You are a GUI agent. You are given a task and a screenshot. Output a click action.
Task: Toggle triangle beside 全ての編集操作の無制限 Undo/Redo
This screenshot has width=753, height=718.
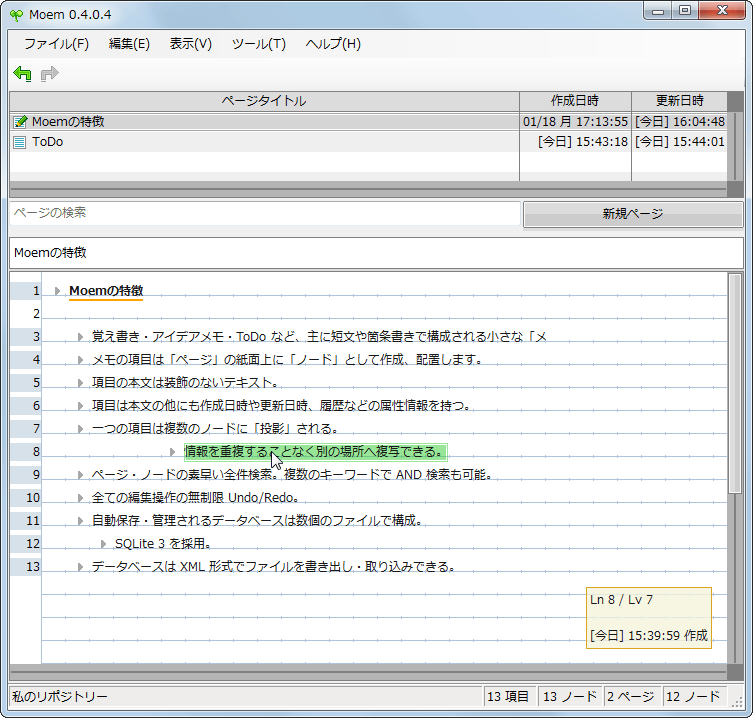(x=81, y=498)
